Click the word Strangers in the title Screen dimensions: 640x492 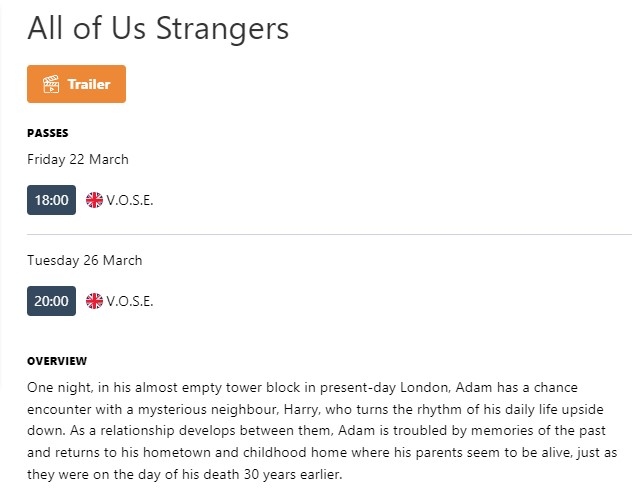pyautogui.click(x=222, y=29)
